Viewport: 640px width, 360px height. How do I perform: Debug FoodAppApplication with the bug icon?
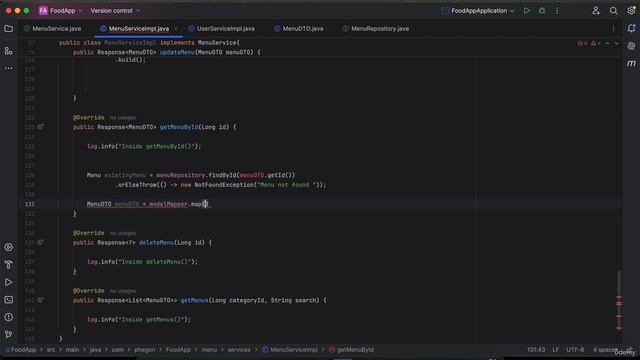542,11
